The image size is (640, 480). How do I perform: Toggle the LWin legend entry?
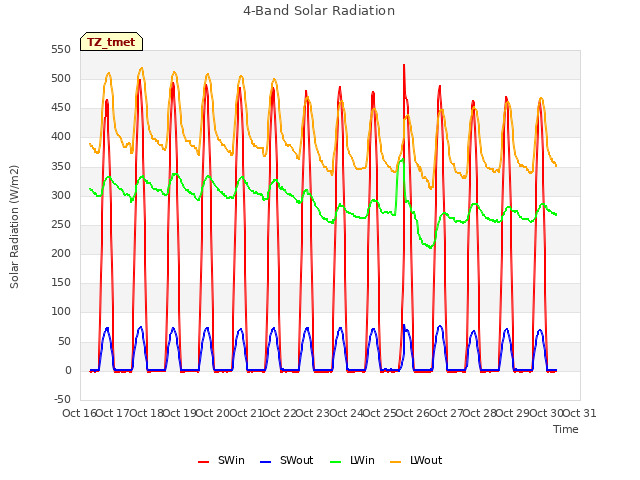click(352, 460)
